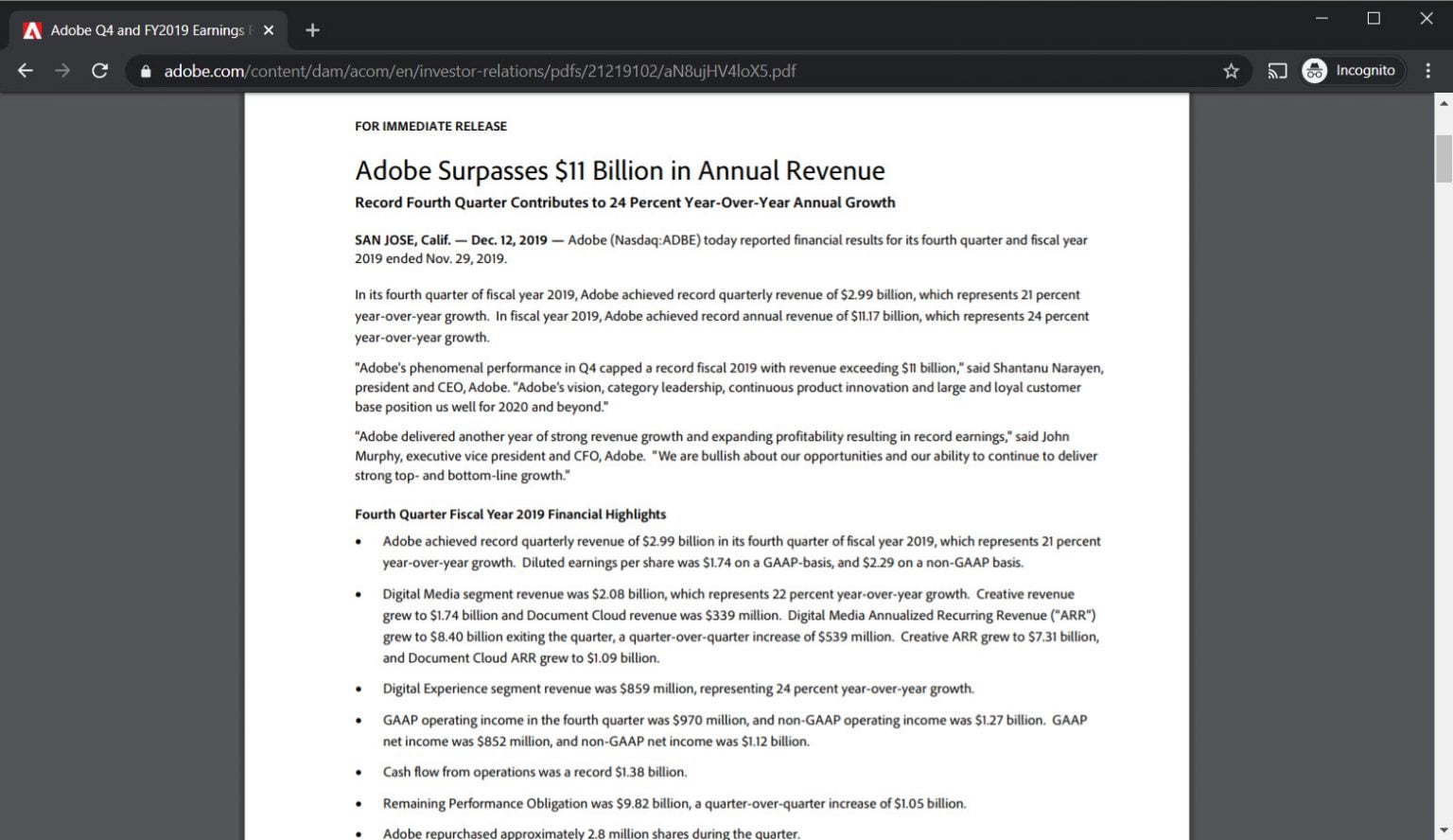The image size is (1453, 840).
Task: Go back to the previous page
Action: 26,71
